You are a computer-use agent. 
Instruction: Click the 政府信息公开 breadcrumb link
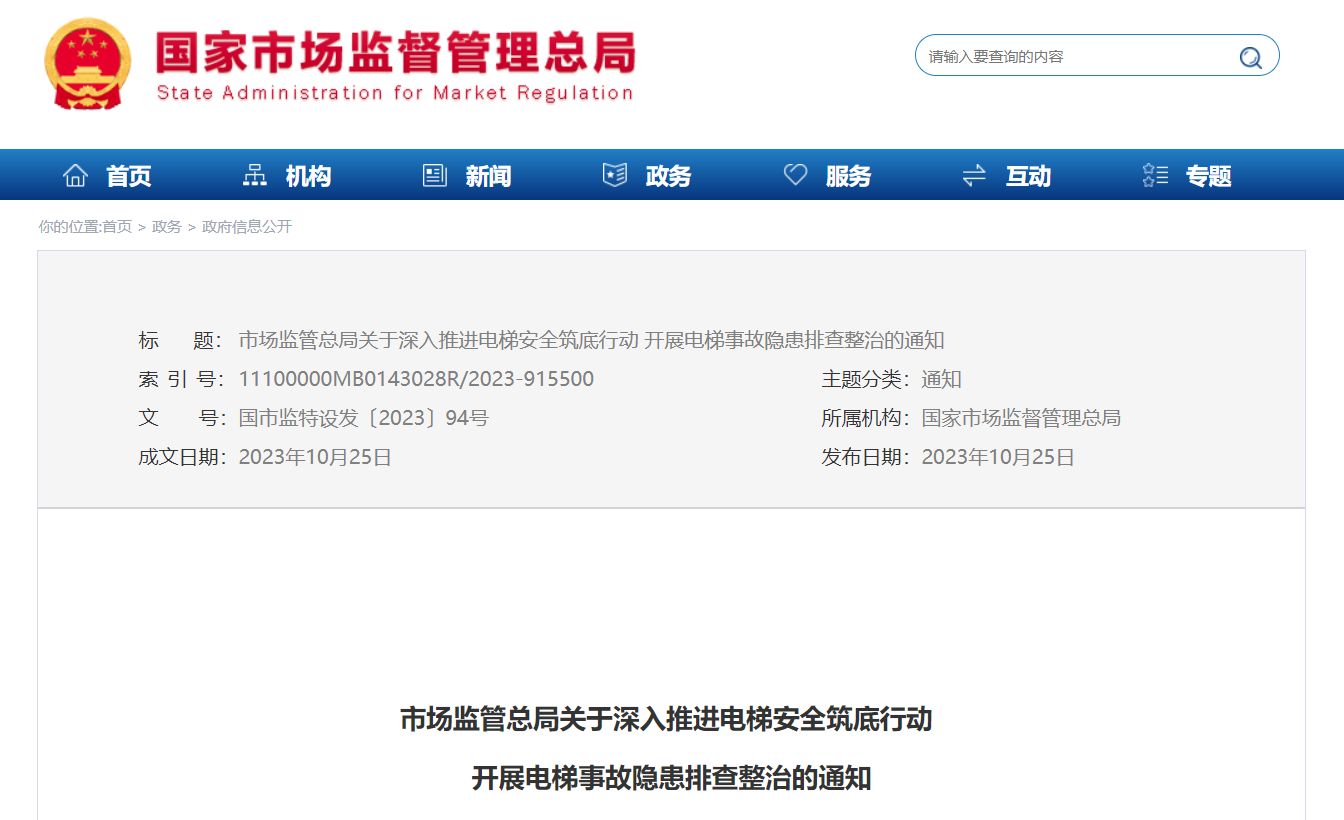click(247, 227)
